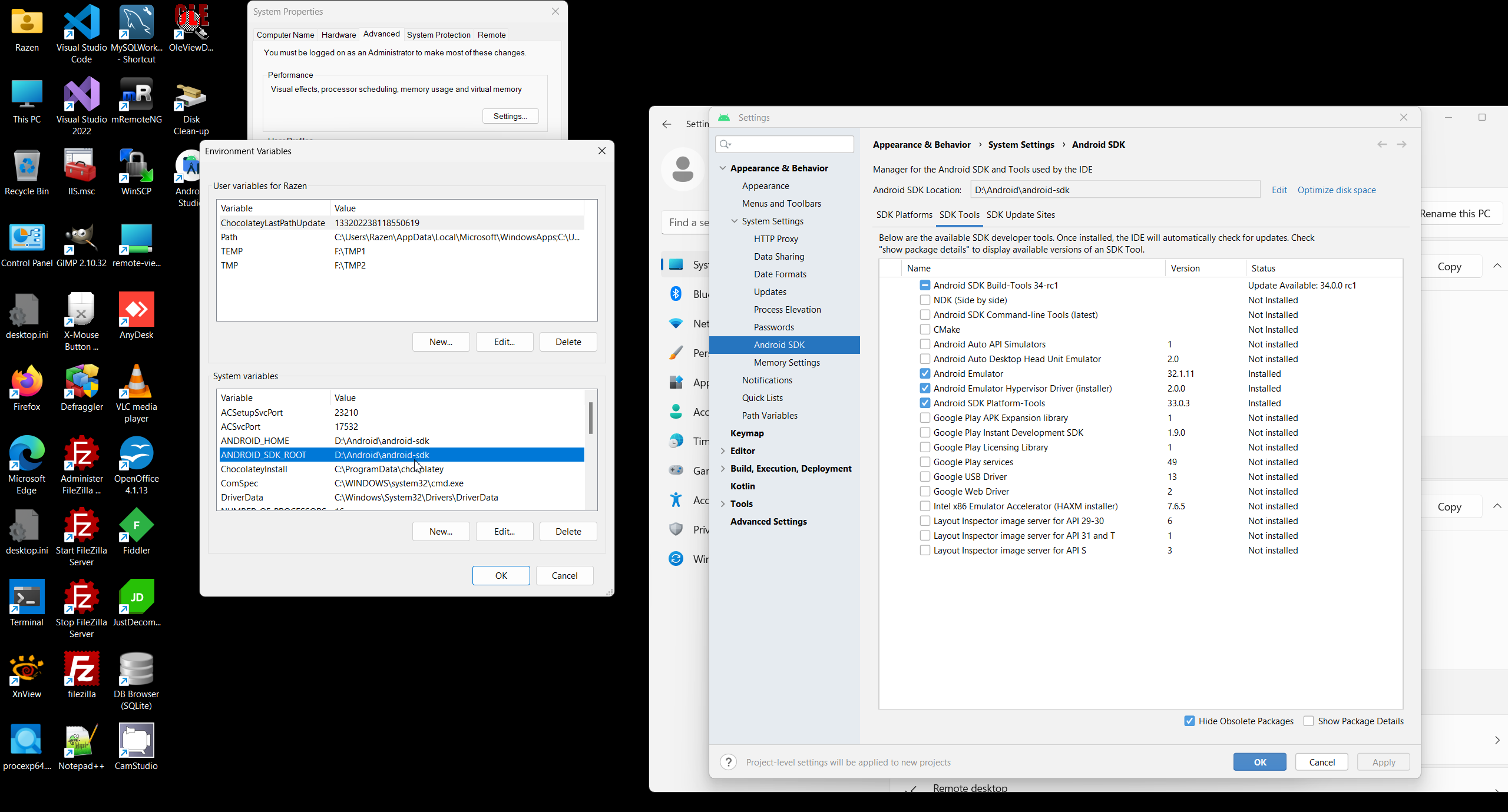Viewport: 1508px width, 812px height.
Task: Switch to the SDK Platforms tab
Action: (904, 214)
